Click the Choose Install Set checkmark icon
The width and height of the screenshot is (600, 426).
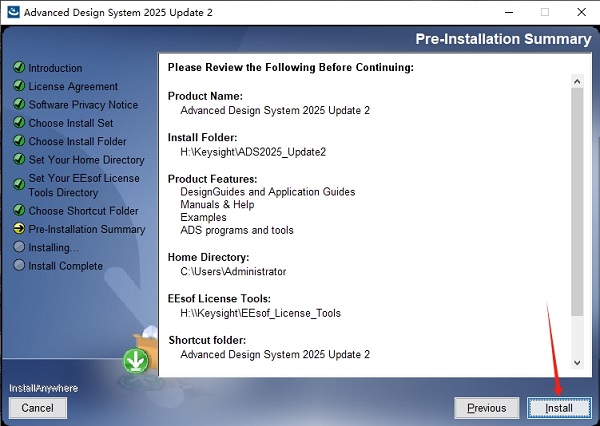pyautogui.click(x=19, y=122)
